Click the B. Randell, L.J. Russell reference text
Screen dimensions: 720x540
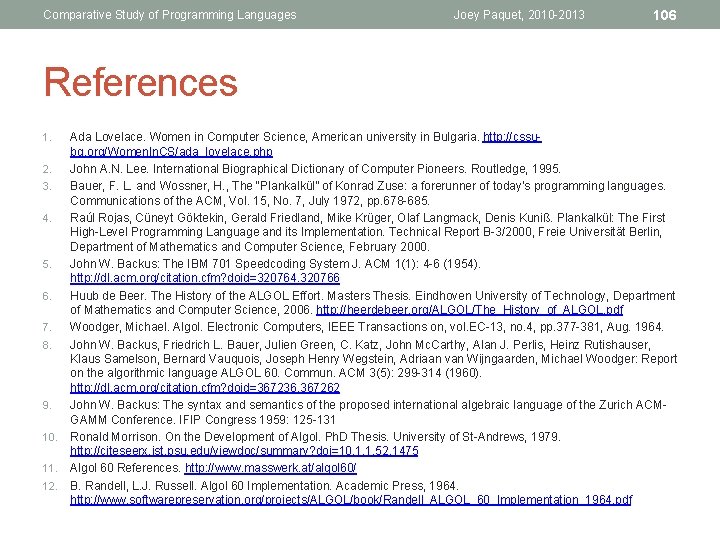(x=264, y=486)
